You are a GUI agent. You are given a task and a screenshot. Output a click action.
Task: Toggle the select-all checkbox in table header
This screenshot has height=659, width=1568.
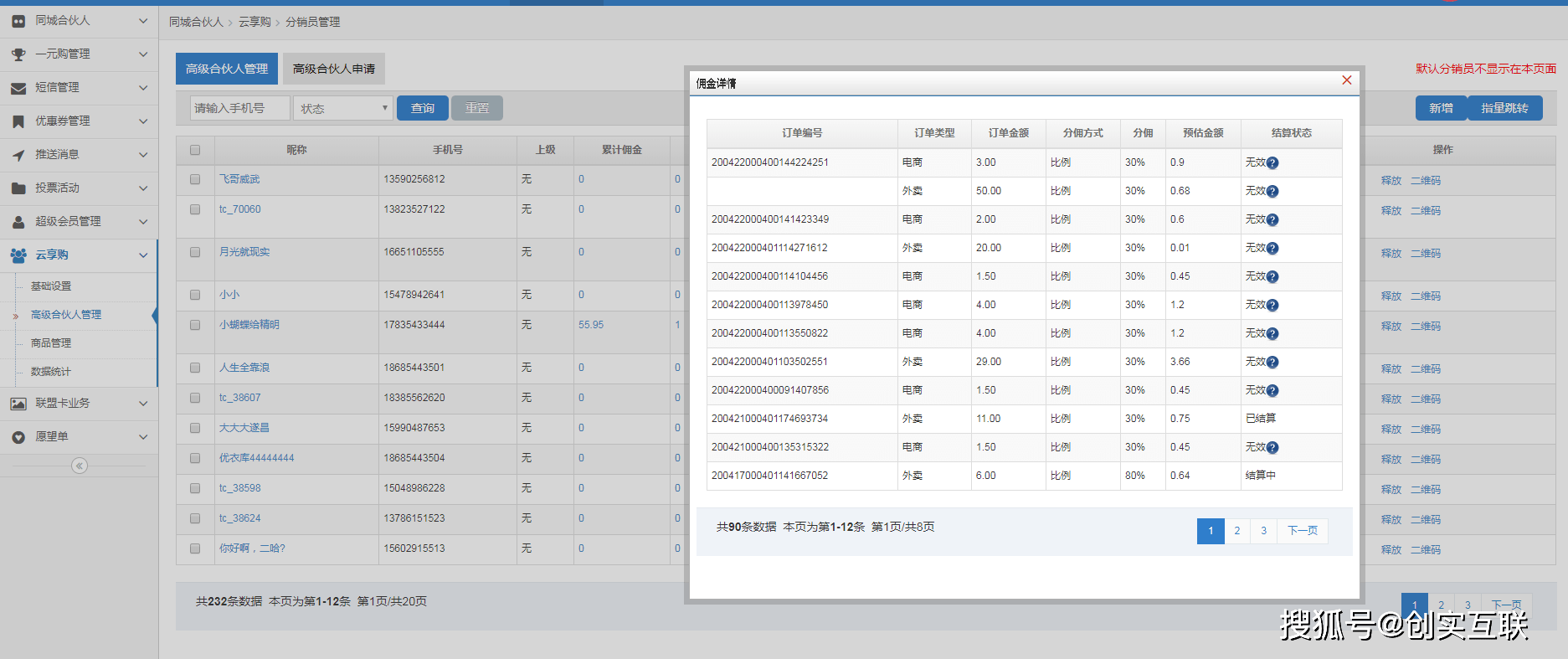(195, 150)
